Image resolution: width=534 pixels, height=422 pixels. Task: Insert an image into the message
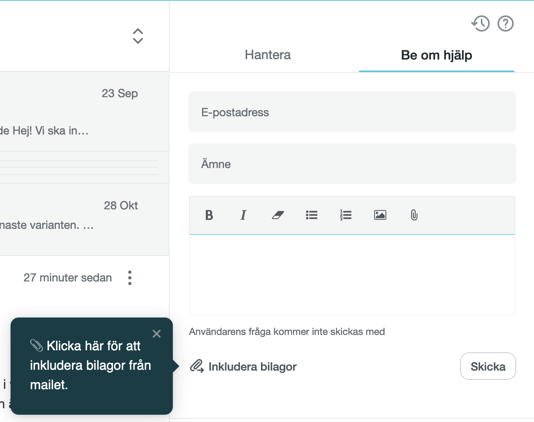pyautogui.click(x=380, y=215)
